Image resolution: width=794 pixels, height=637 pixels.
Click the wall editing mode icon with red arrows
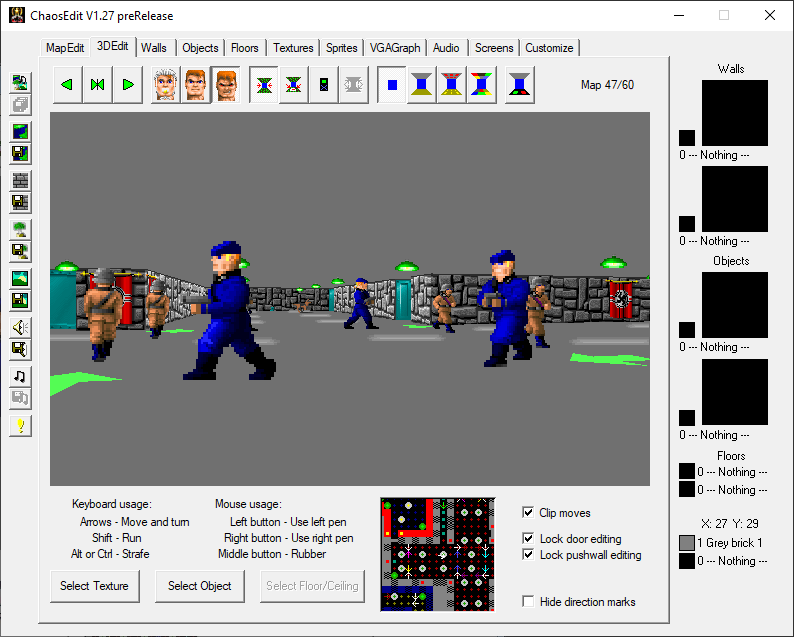point(264,85)
